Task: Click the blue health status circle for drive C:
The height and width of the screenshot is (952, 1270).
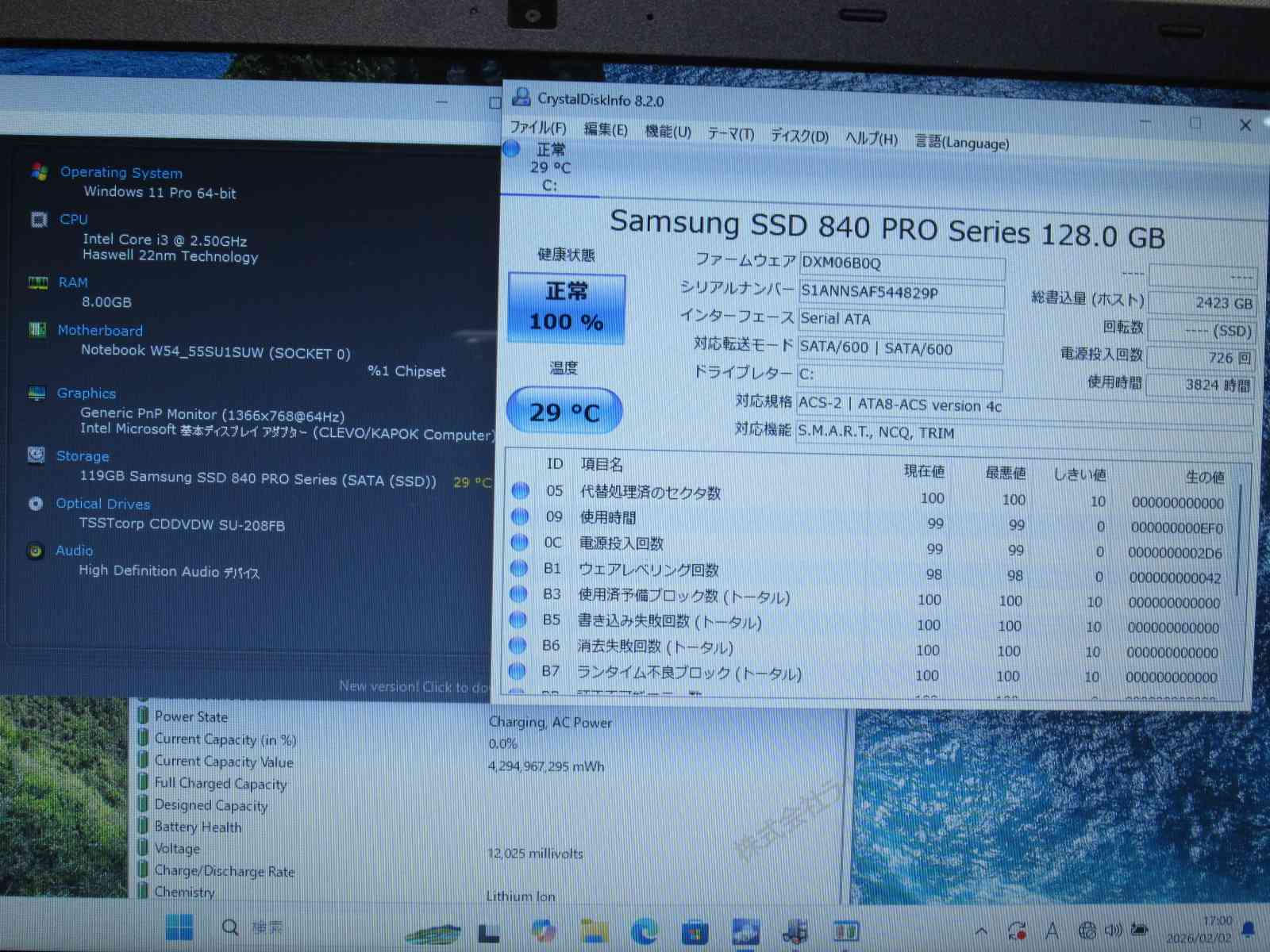Action: (x=512, y=148)
